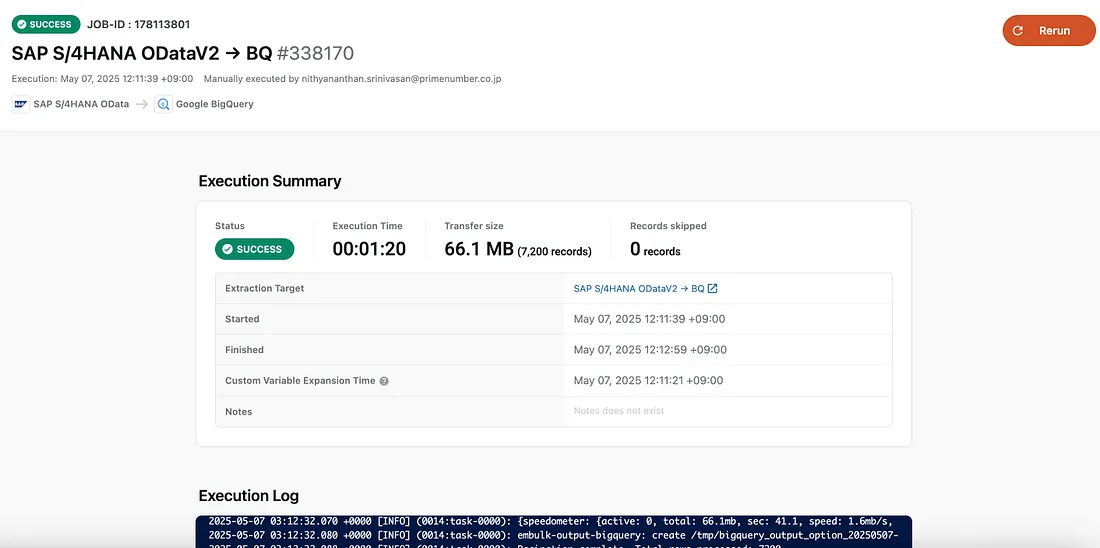The height and width of the screenshot is (548, 1100).
Task: Click the Custom Variable Expansion Time label
Action: [300, 381]
